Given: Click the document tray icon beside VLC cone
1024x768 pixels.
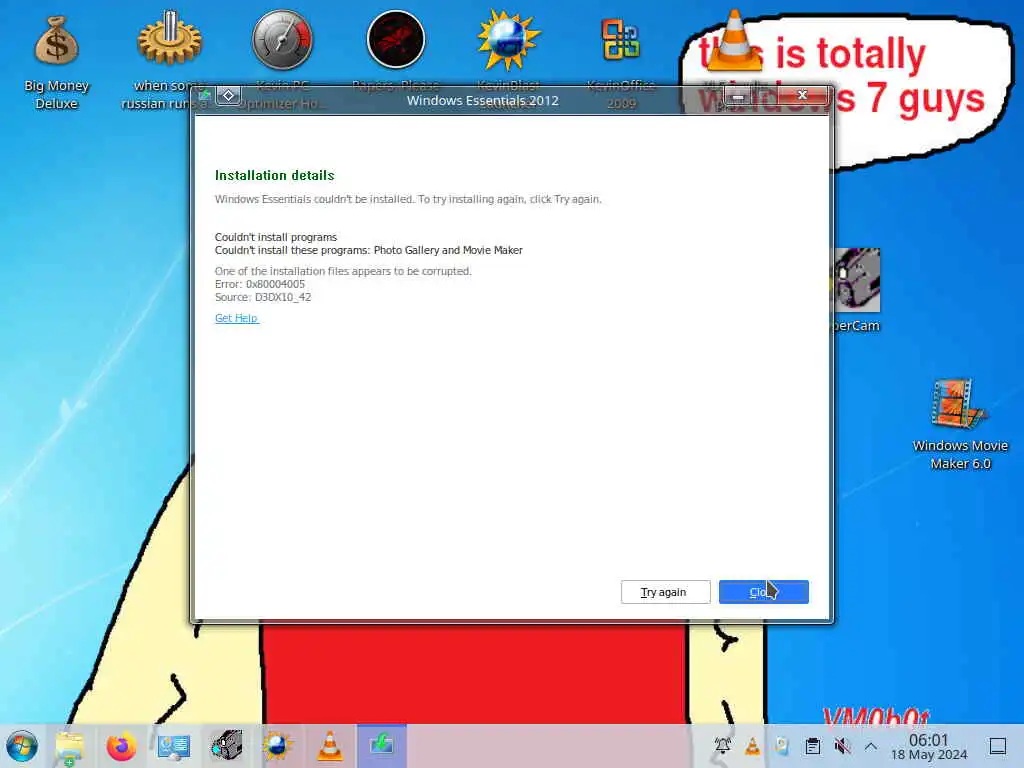Looking at the screenshot, I should pyautogui.click(x=782, y=746).
